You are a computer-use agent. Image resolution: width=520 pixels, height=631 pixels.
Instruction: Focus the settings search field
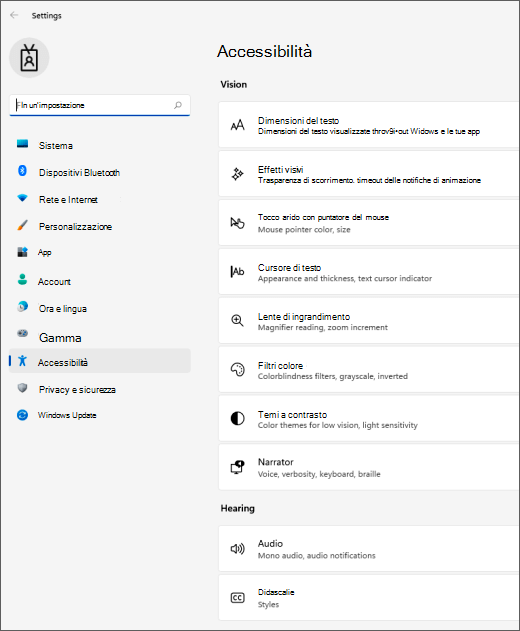[x=99, y=105]
